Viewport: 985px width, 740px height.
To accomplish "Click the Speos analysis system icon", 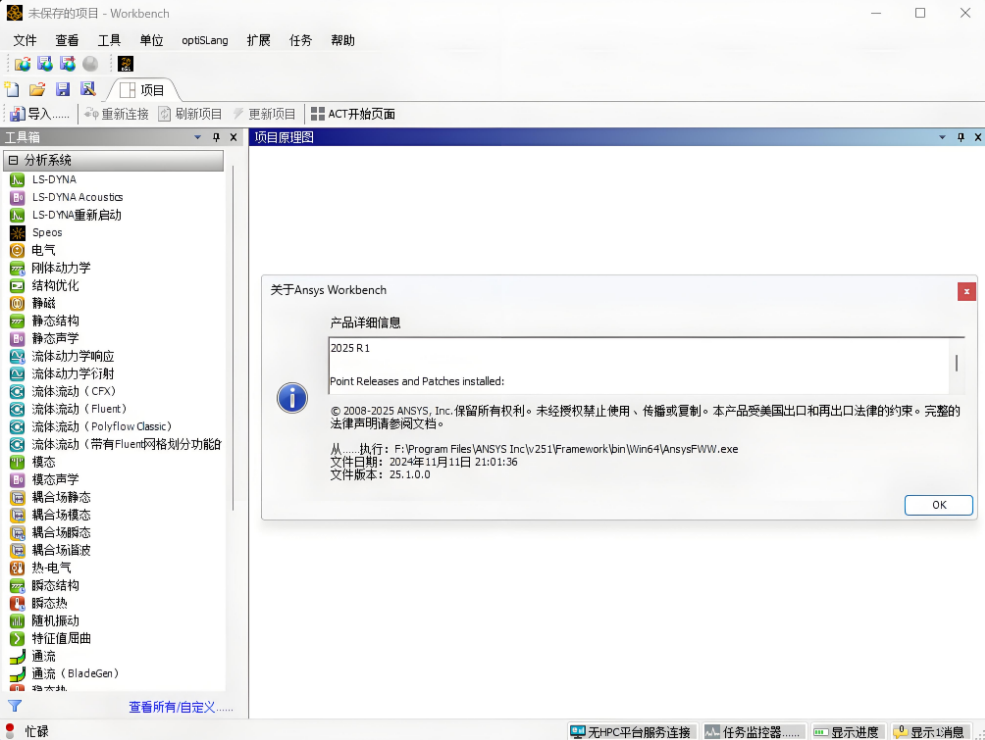I will pos(17,232).
